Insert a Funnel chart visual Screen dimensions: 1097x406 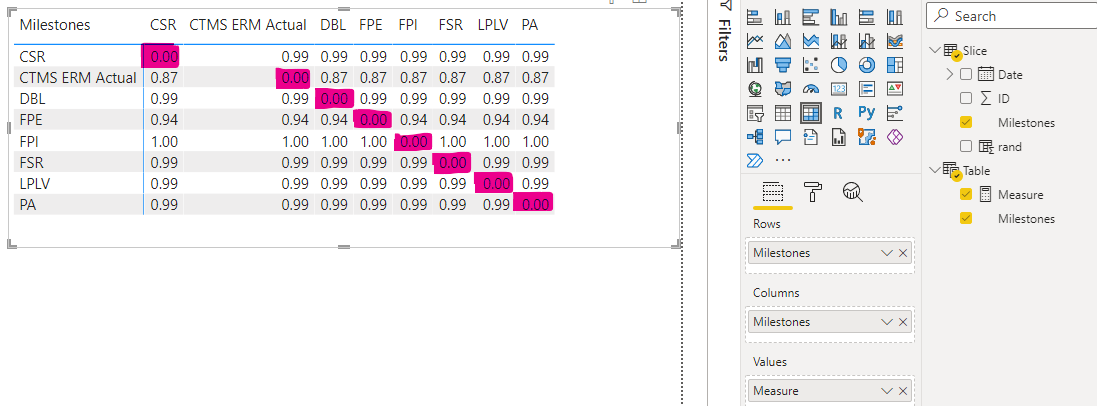(x=783, y=65)
